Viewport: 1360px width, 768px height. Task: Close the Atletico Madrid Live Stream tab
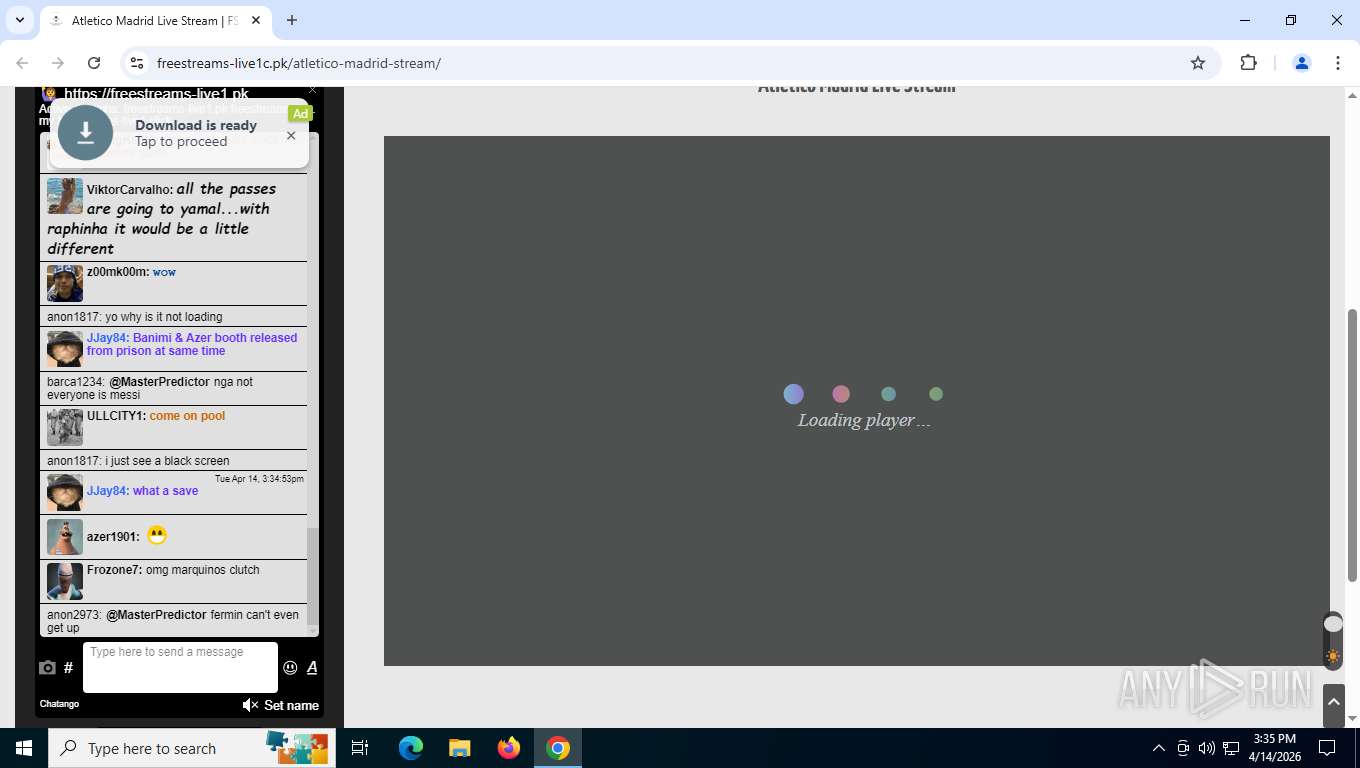[256, 20]
